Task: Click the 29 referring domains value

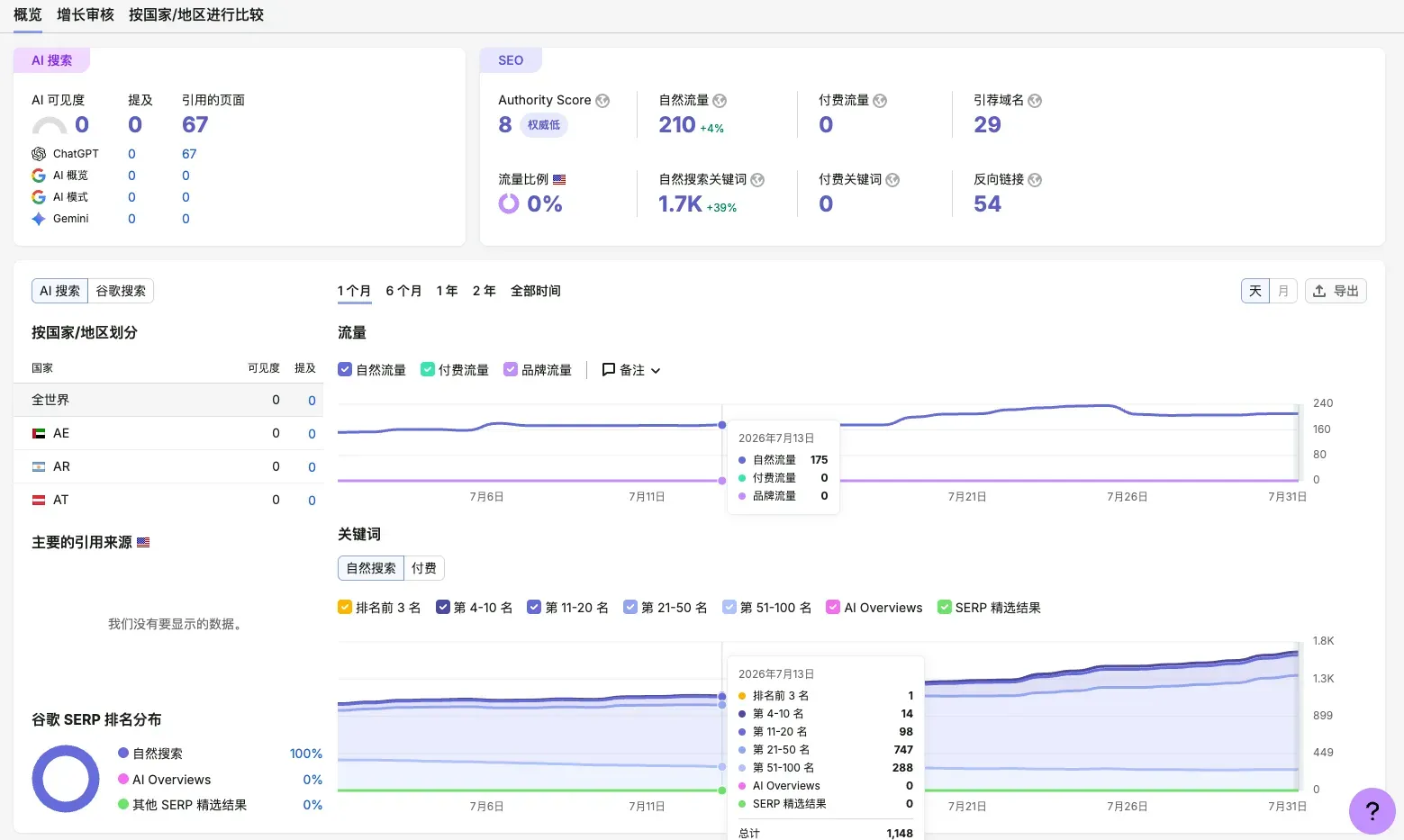Action: tap(987, 124)
